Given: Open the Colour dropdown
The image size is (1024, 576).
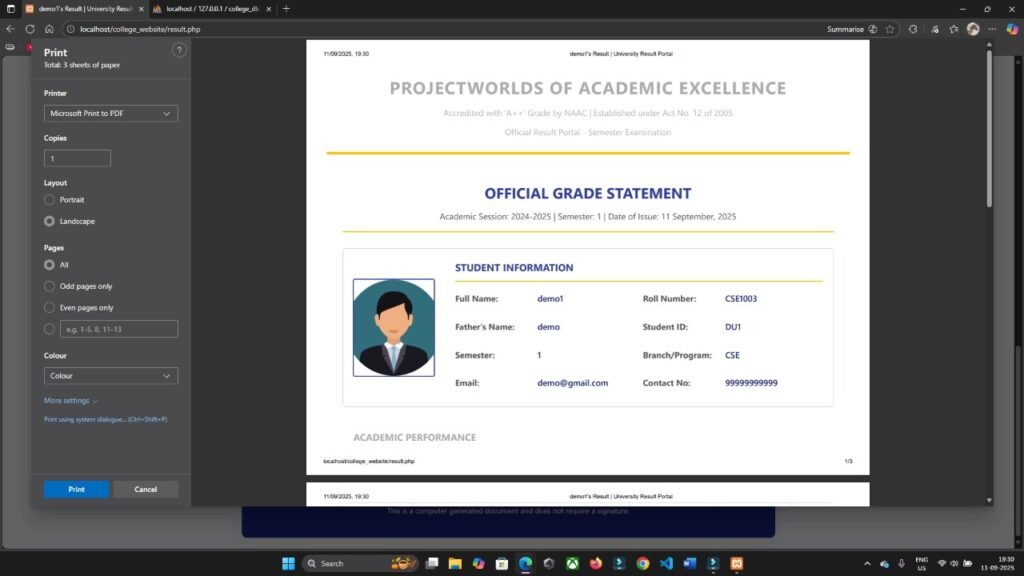Looking at the screenshot, I should click(x=110, y=375).
